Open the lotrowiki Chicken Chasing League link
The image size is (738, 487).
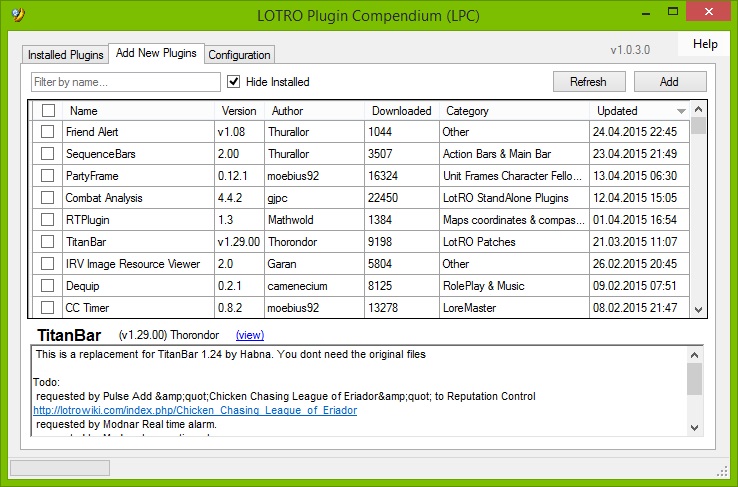pos(195,410)
